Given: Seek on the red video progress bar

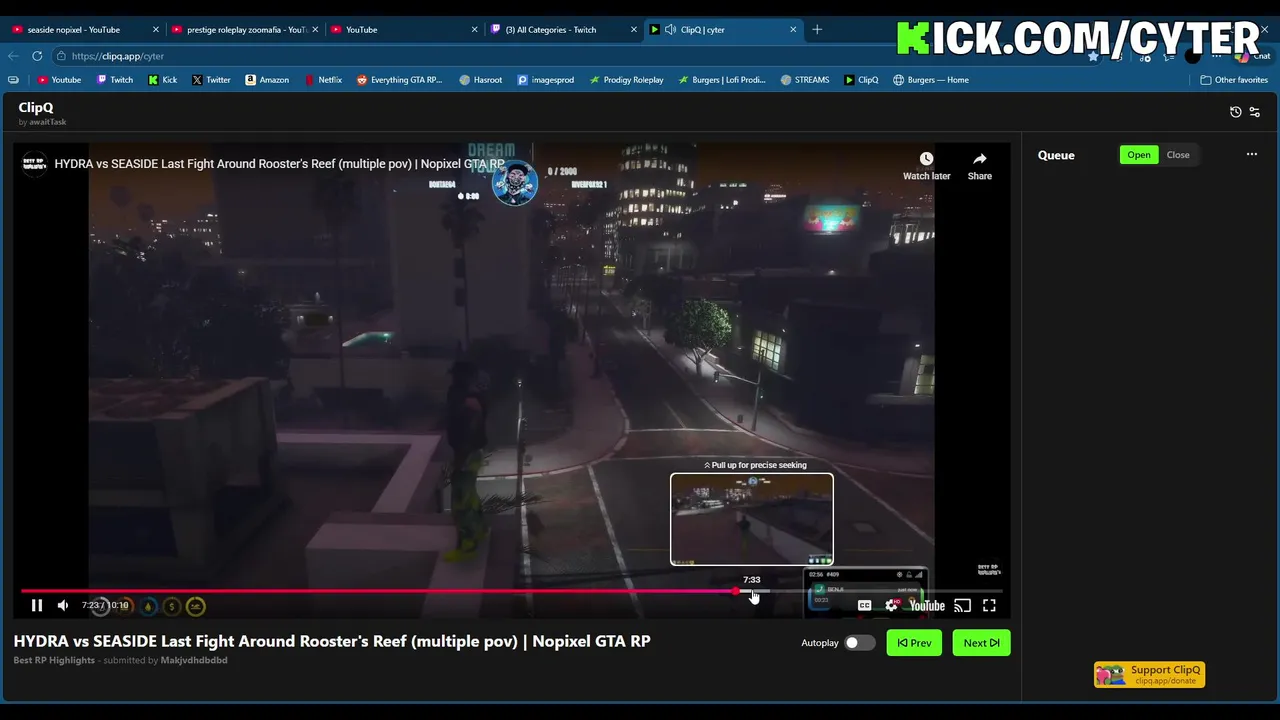Looking at the screenshot, I should 510,591.
